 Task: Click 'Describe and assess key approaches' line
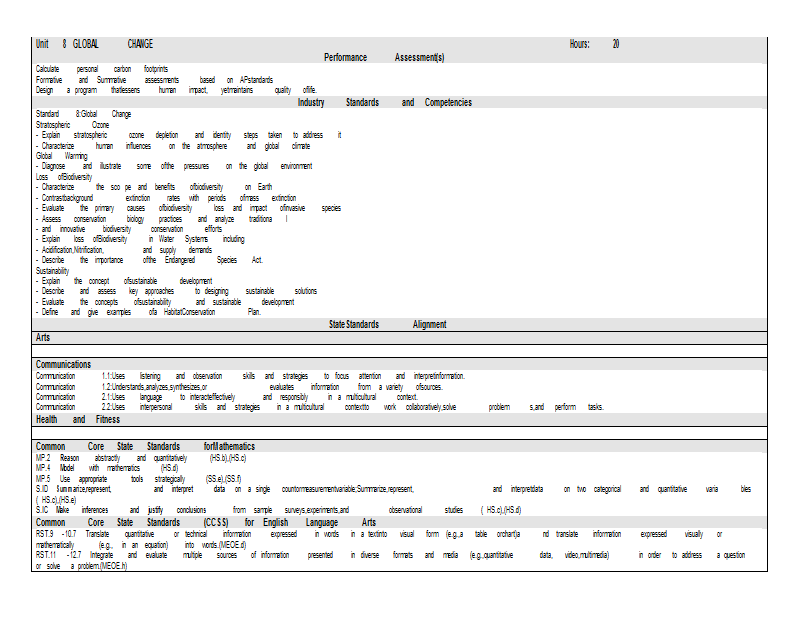tap(176, 291)
